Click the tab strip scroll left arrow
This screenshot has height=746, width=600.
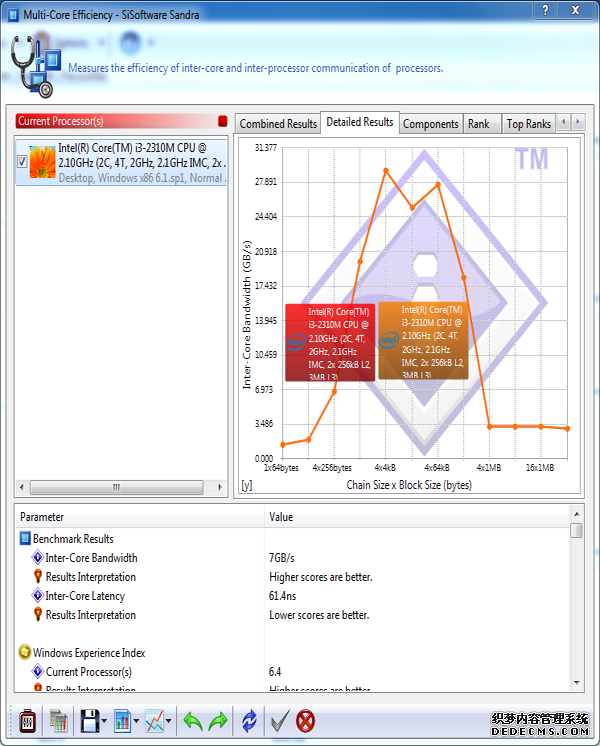(564, 122)
